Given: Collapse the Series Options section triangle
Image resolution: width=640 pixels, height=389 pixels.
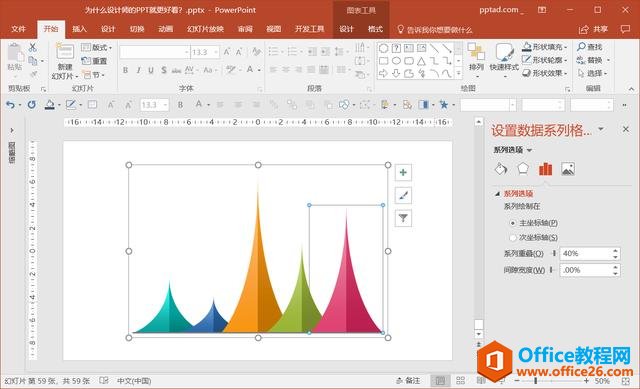Looking at the screenshot, I should pyautogui.click(x=497, y=194).
